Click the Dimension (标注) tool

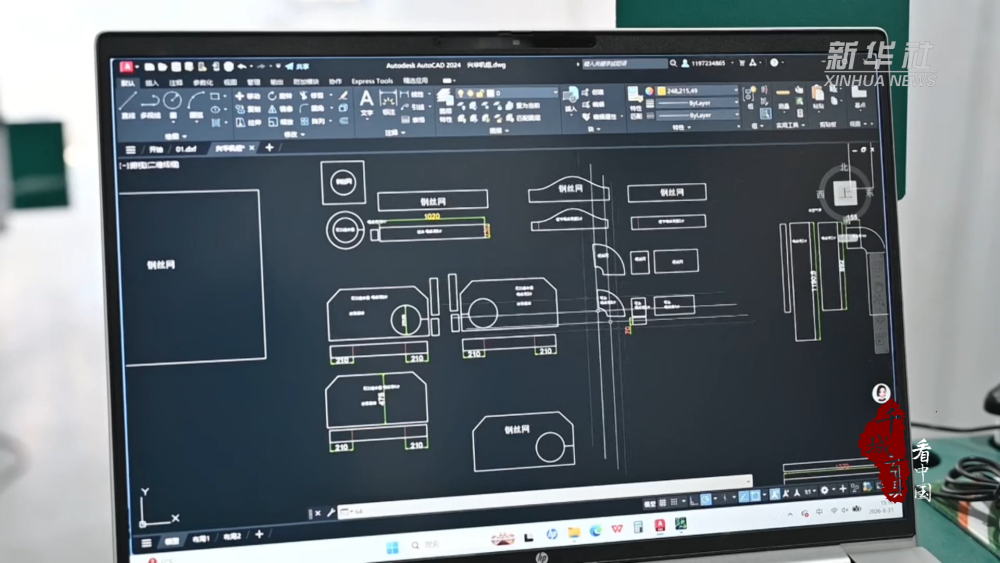pyautogui.click(x=389, y=102)
